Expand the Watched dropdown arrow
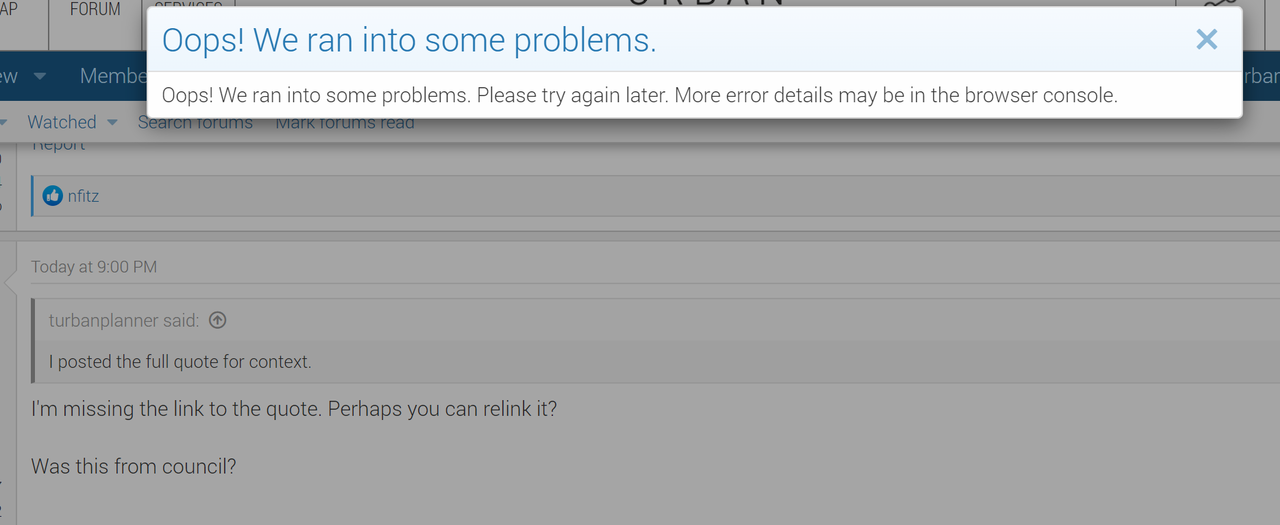The height and width of the screenshot is (525, 1280). pos(112,122)
